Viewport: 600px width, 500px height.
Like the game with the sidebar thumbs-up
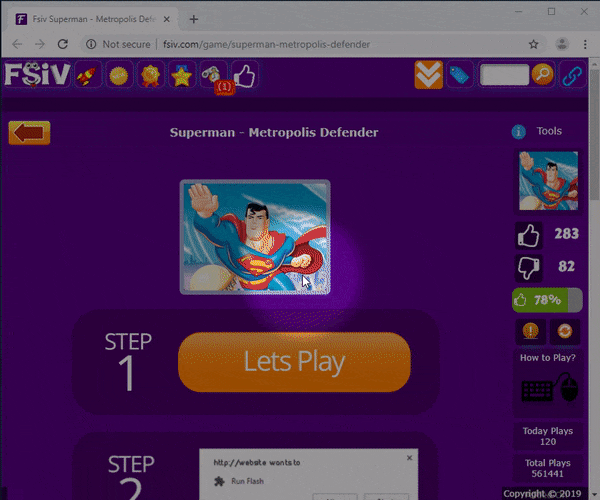(x=528, y=235)
